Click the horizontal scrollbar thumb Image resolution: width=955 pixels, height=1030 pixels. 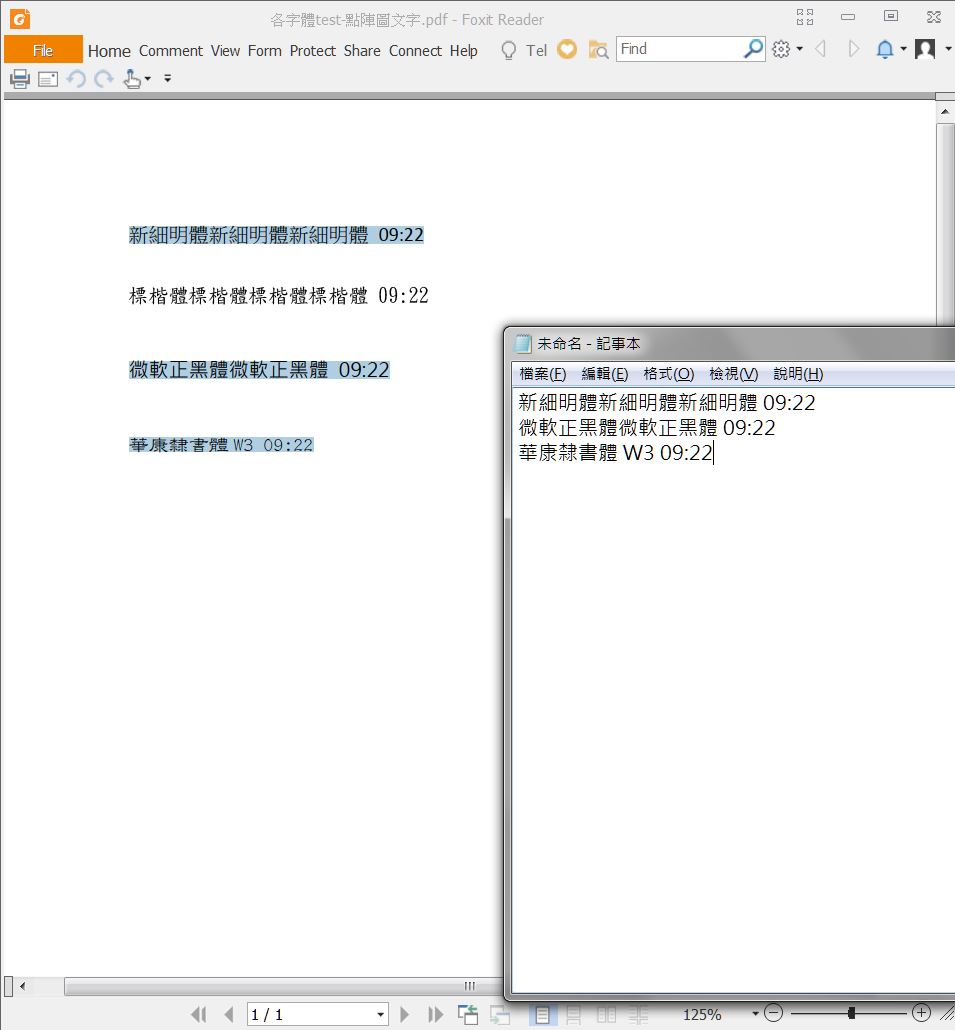(282, 986)
